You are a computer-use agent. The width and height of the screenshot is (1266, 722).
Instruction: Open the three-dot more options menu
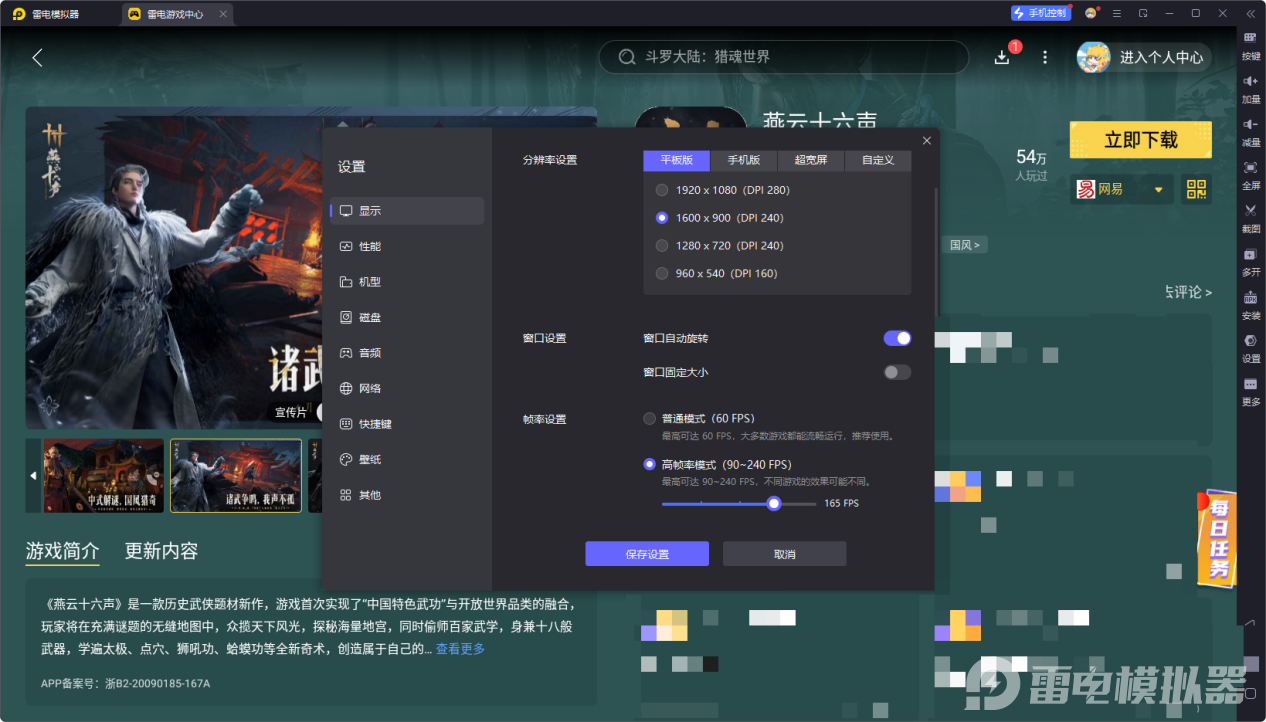point(1045,57)
